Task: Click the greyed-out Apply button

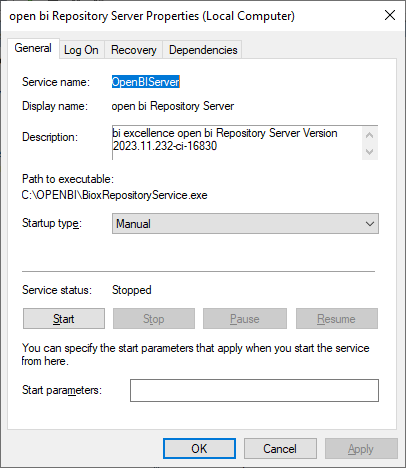Action: pyautogui.click(x=361, y=449)
